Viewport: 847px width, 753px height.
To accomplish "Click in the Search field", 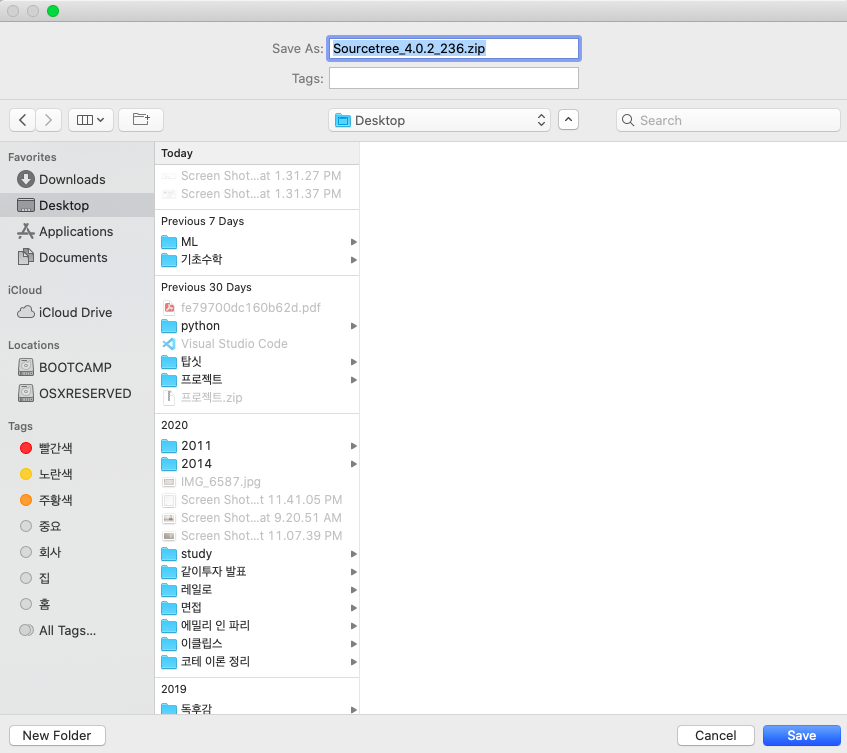I will pos(728,120).
